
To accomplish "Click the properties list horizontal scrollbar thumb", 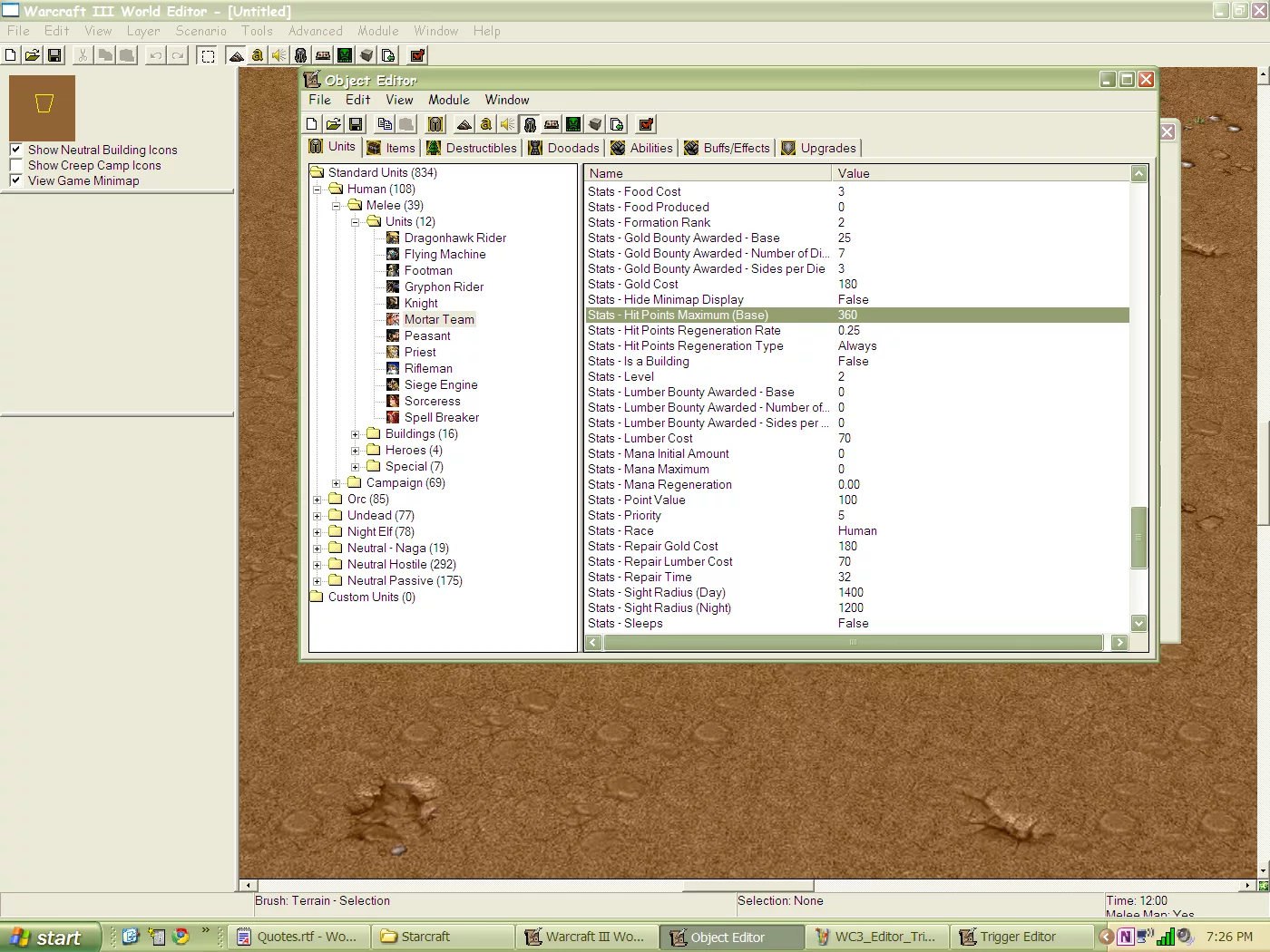I will pos(853,643).
